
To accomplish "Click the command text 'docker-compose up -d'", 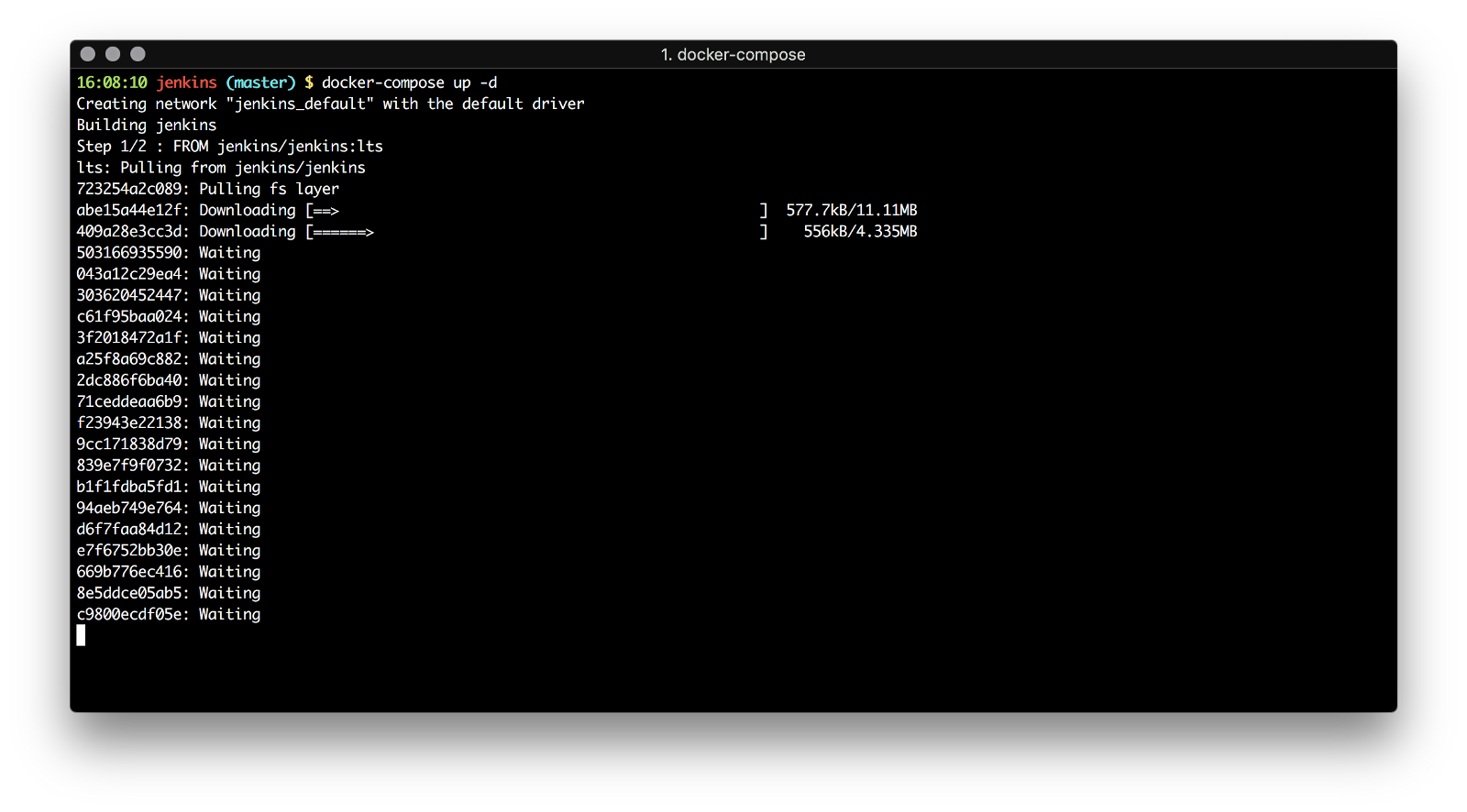I will (409, 82).
